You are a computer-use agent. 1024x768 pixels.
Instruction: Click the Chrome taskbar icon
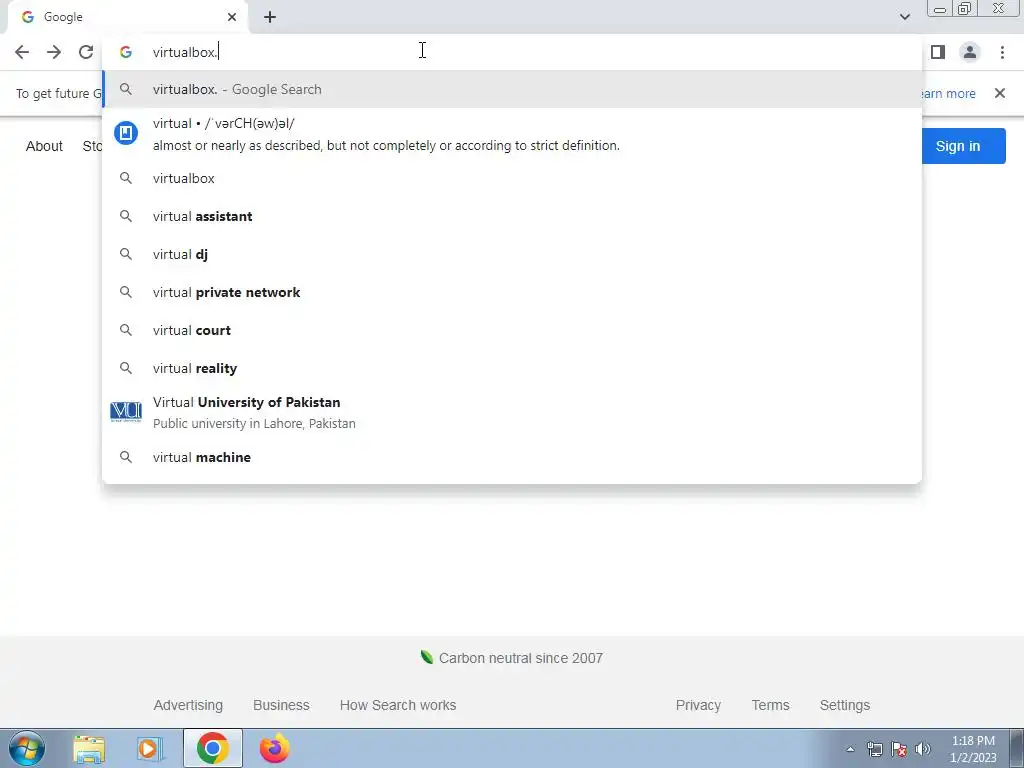click(212, 748)
